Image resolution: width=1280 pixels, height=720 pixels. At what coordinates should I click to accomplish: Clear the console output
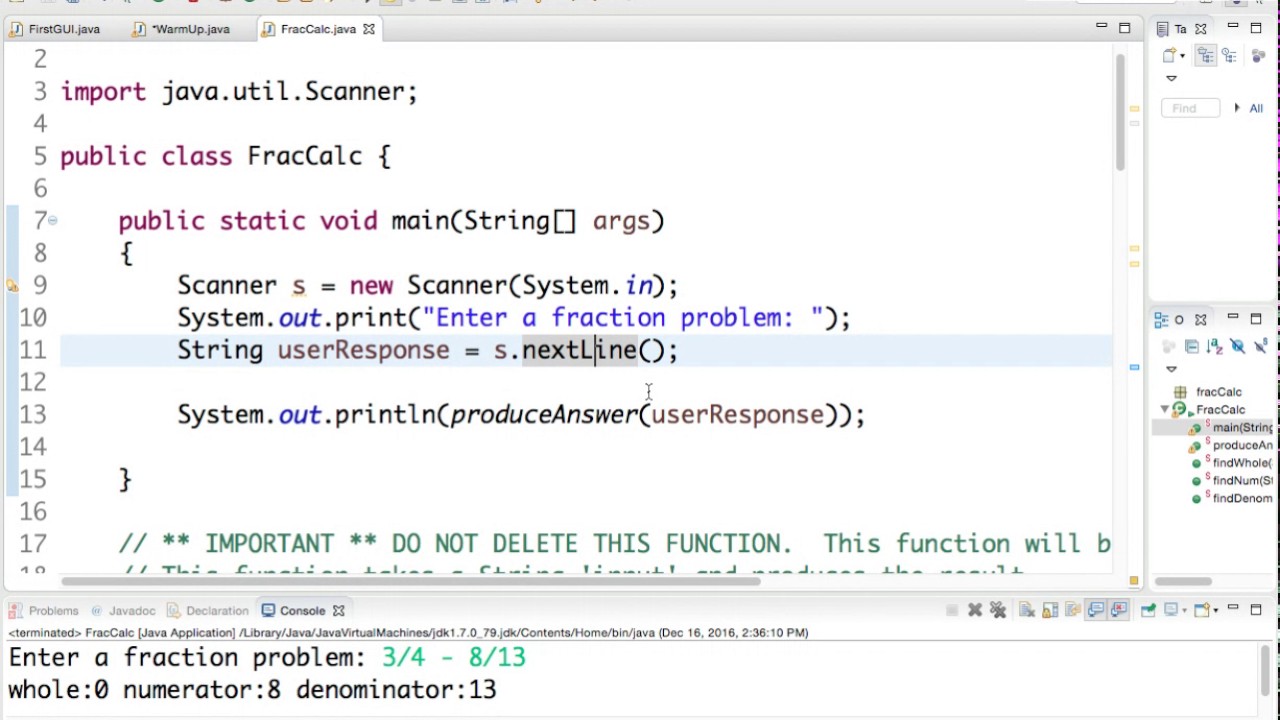point(1027,610)
